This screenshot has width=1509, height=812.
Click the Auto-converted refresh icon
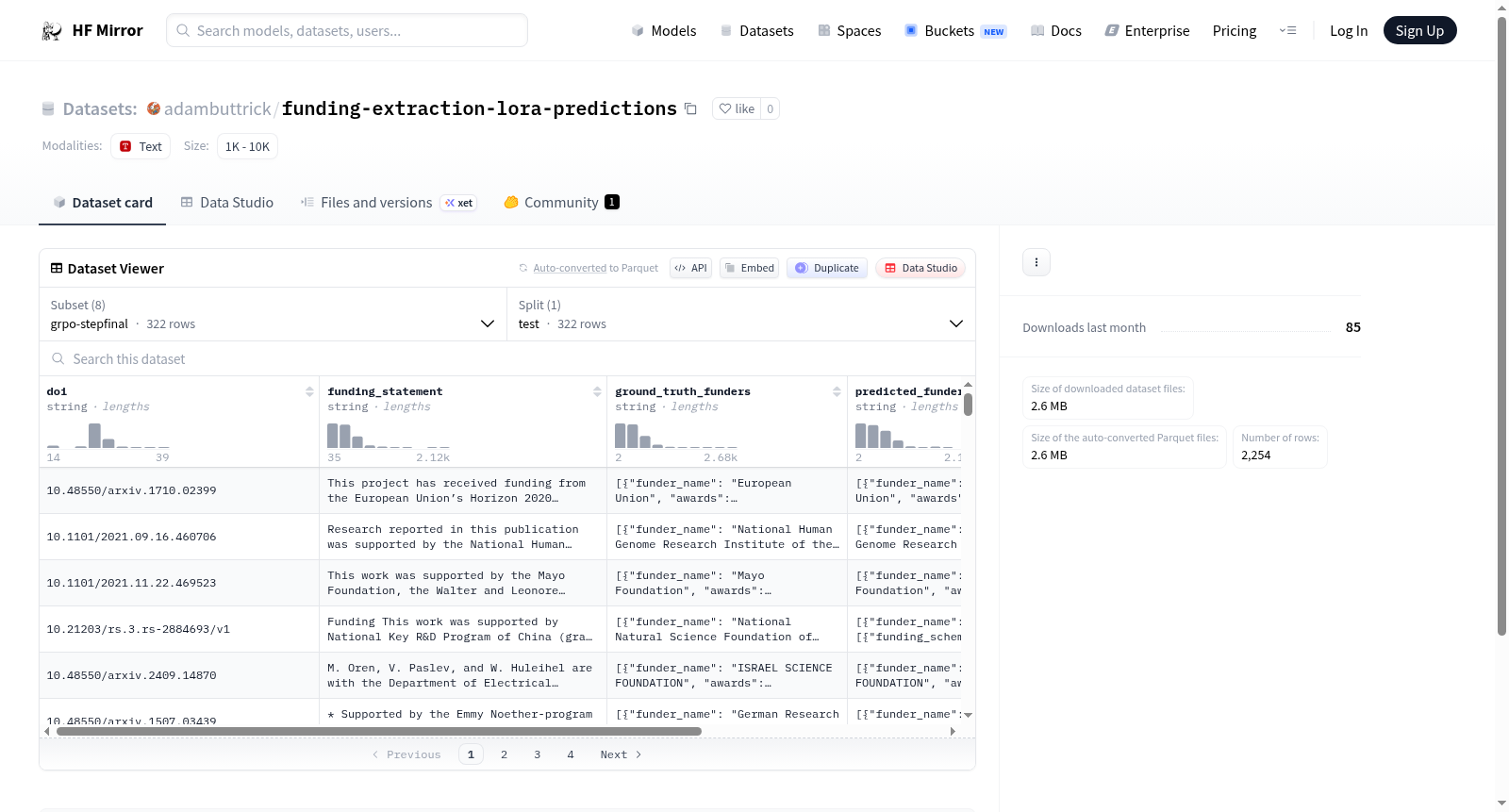tap(523, 268)
